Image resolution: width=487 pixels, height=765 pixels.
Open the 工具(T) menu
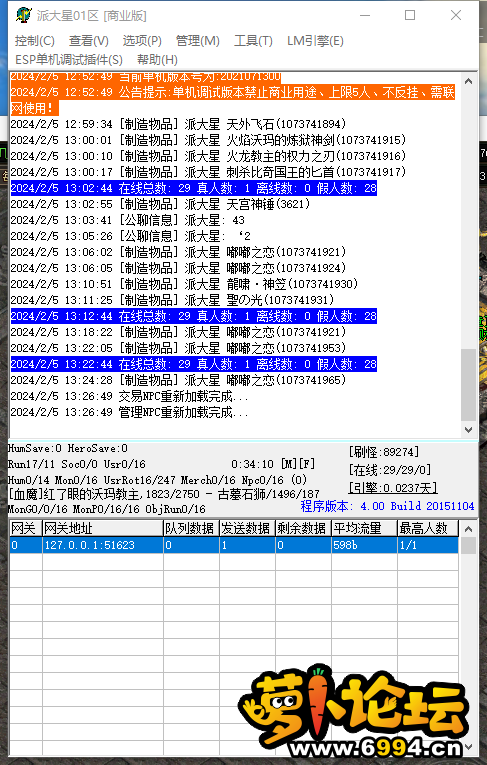point(253,40)
